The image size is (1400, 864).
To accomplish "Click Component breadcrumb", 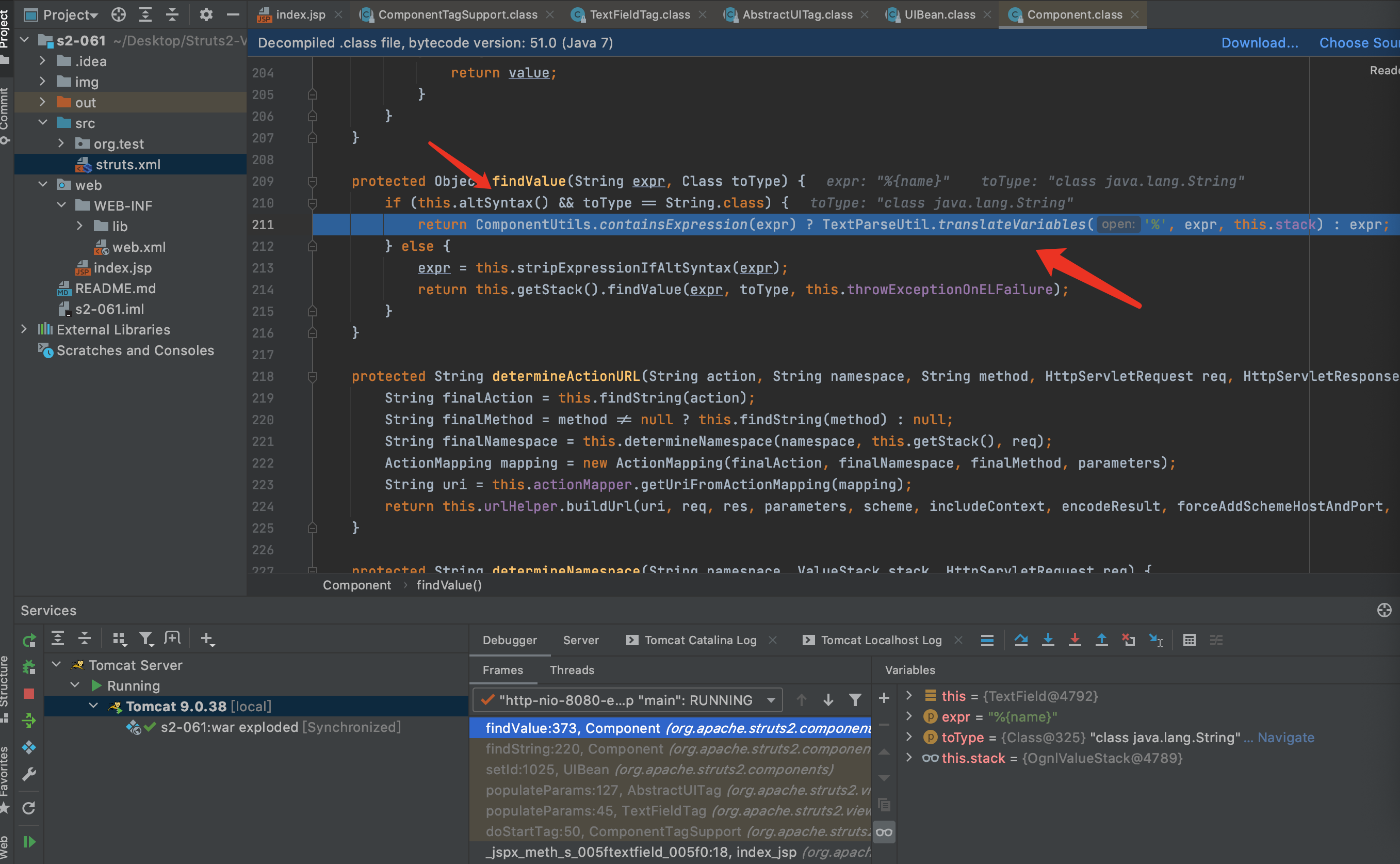I will pyautogui.click(x=357, y=585).
